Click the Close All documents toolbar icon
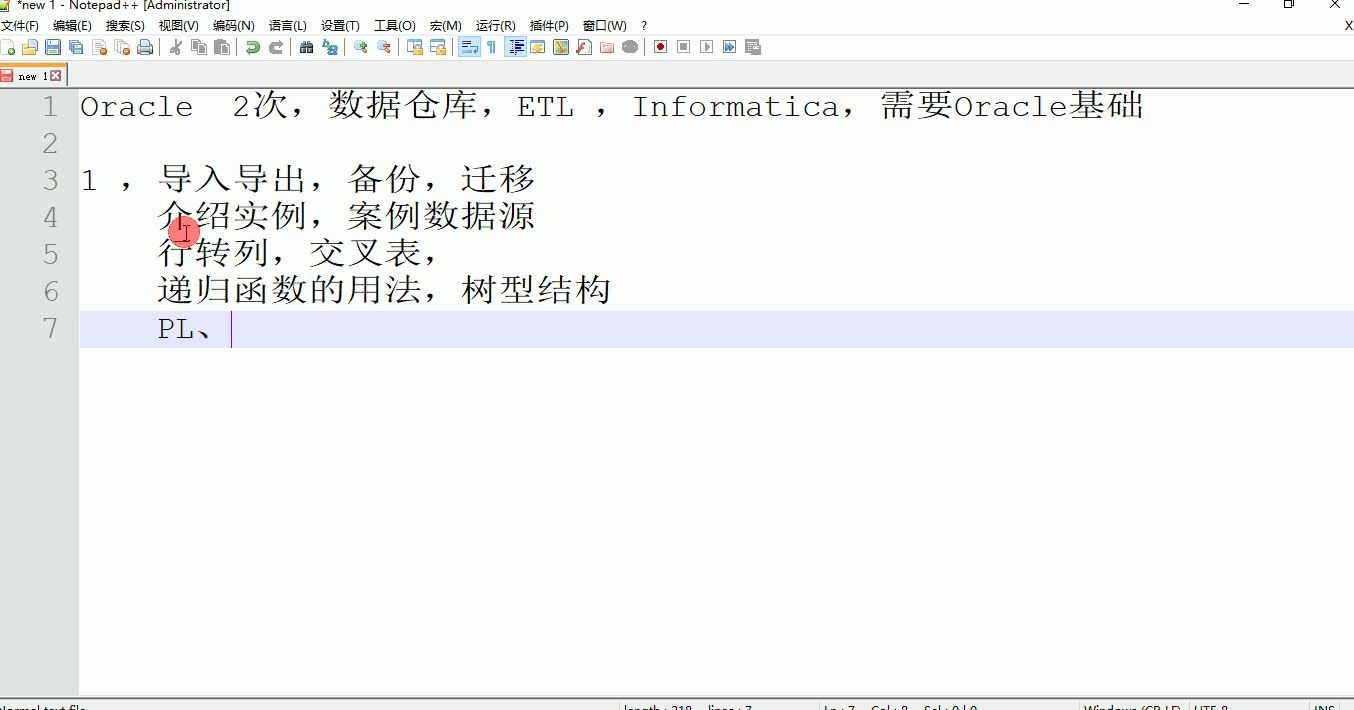The image size is (1354, 710). 122,47
